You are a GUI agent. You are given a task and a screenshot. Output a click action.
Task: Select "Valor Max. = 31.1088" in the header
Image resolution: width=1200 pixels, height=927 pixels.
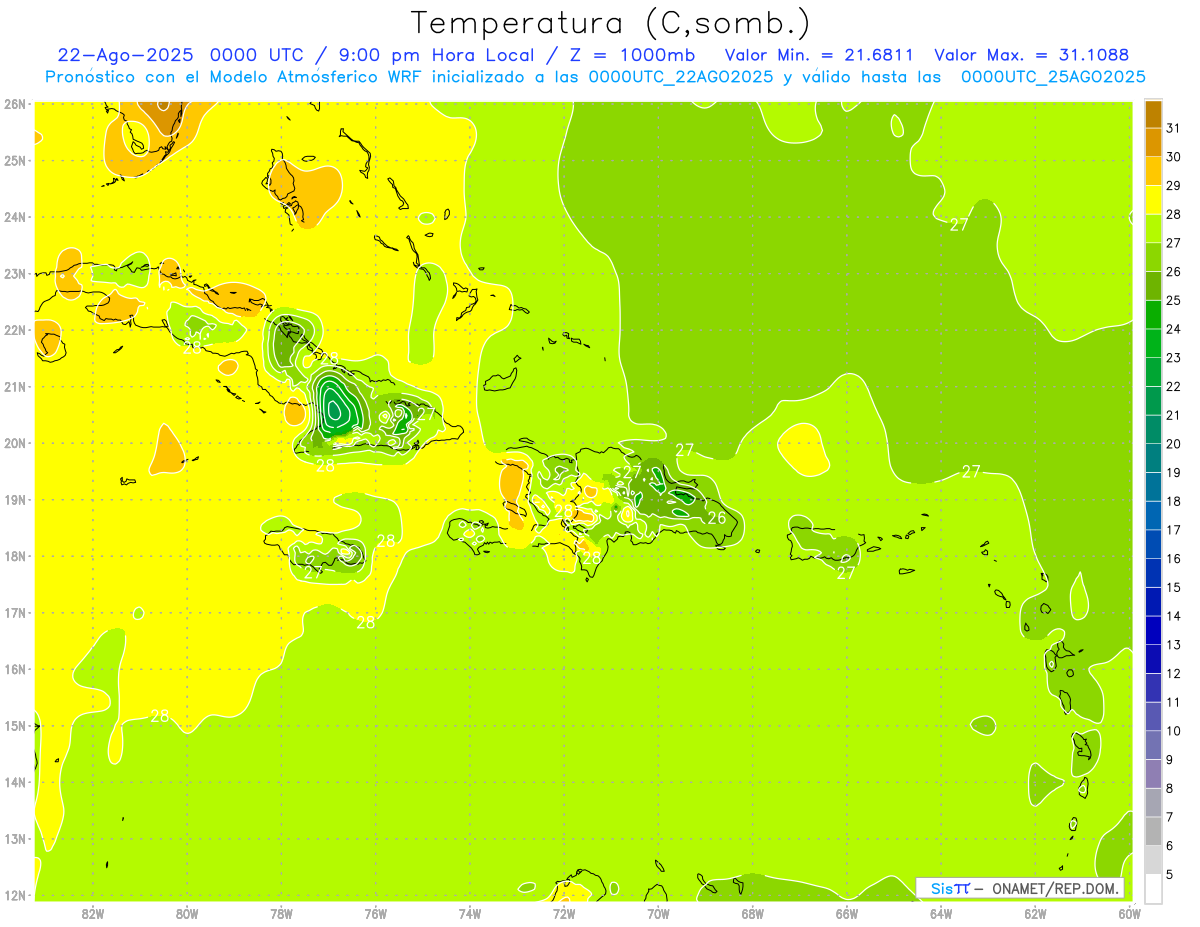1032,55
